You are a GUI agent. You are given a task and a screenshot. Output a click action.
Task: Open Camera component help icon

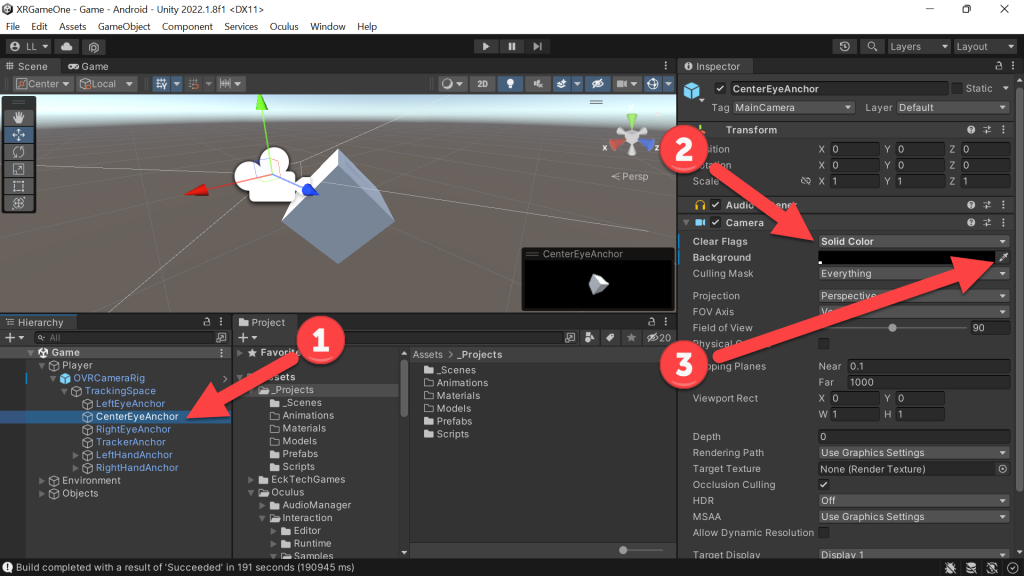click(x=971, y=223)
